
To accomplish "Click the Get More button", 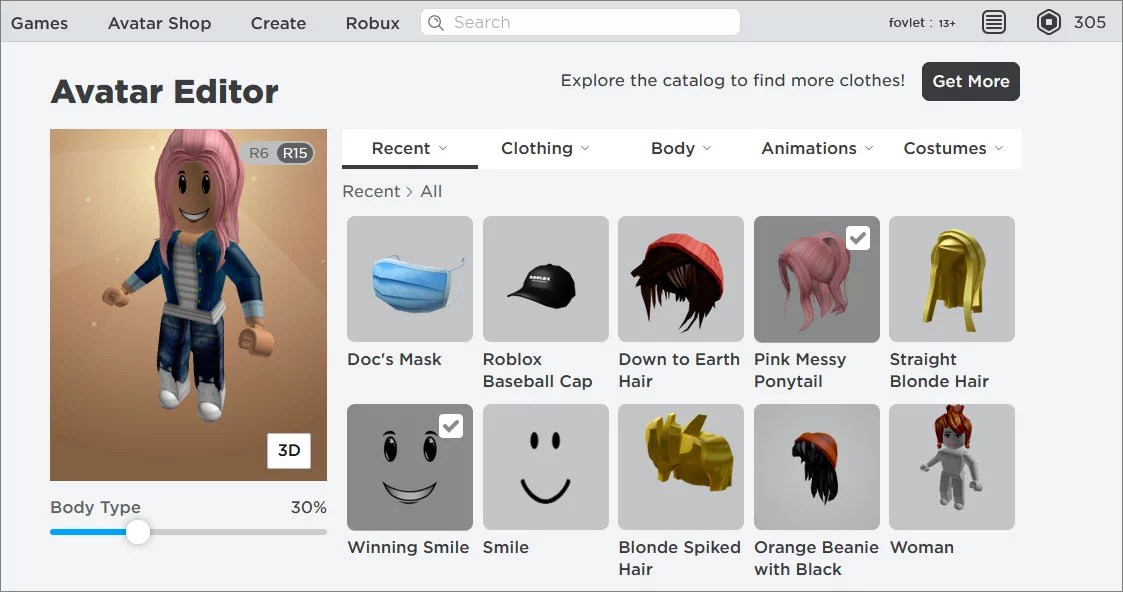I will point(970,81).
